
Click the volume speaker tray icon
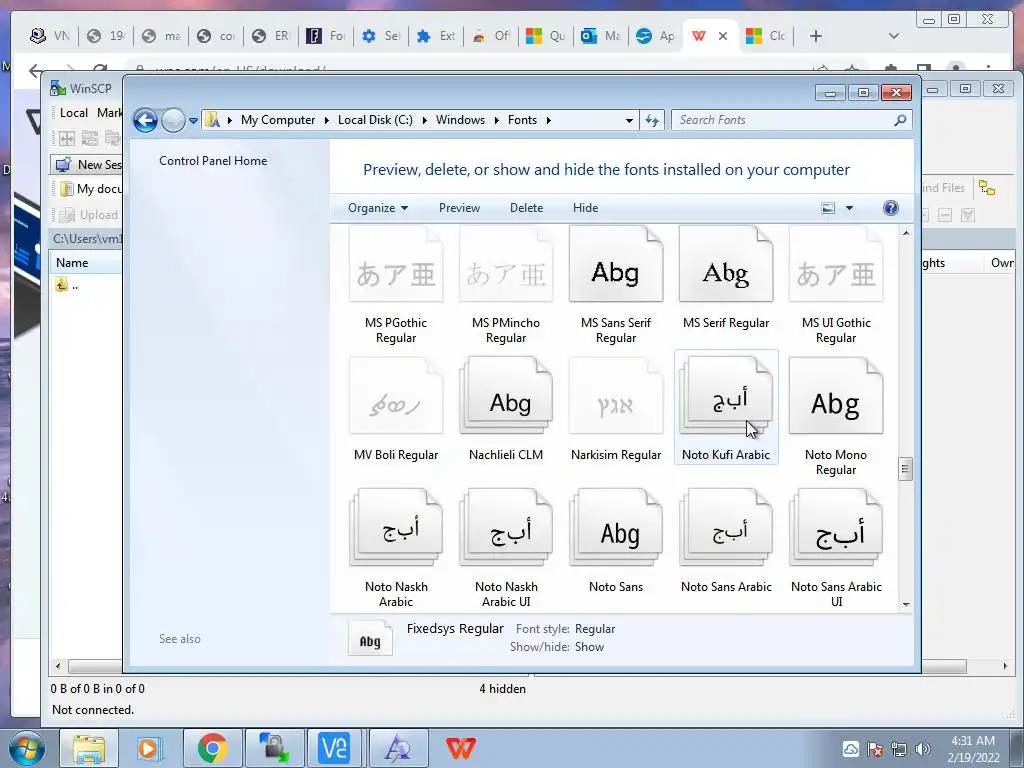923,749
